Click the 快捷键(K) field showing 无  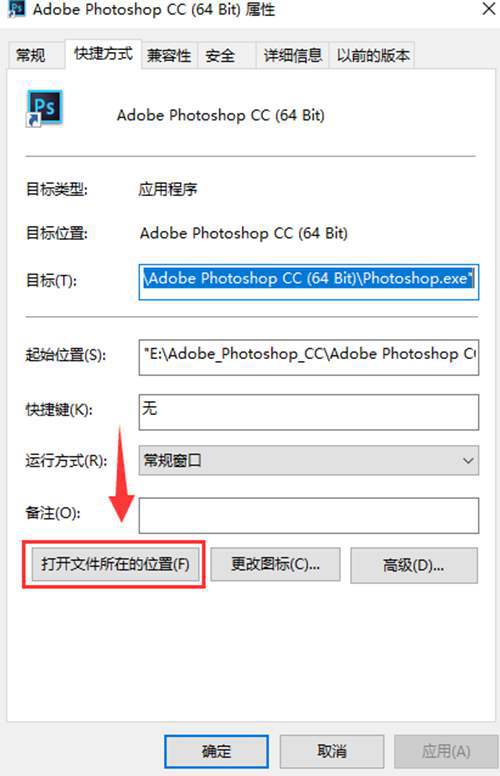[309, 412]
